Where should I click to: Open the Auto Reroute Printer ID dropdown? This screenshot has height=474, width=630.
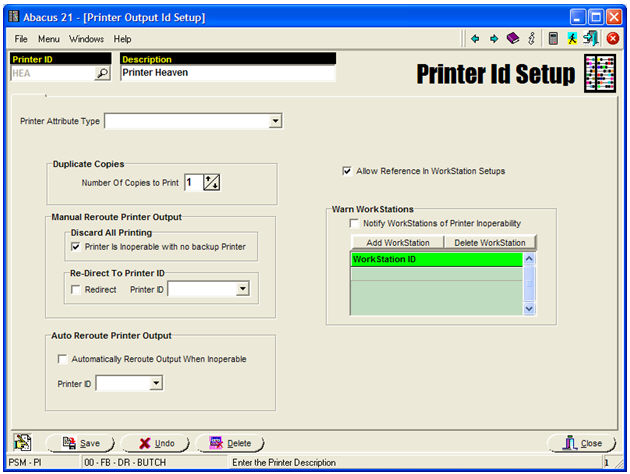click(x=154, y=383)
